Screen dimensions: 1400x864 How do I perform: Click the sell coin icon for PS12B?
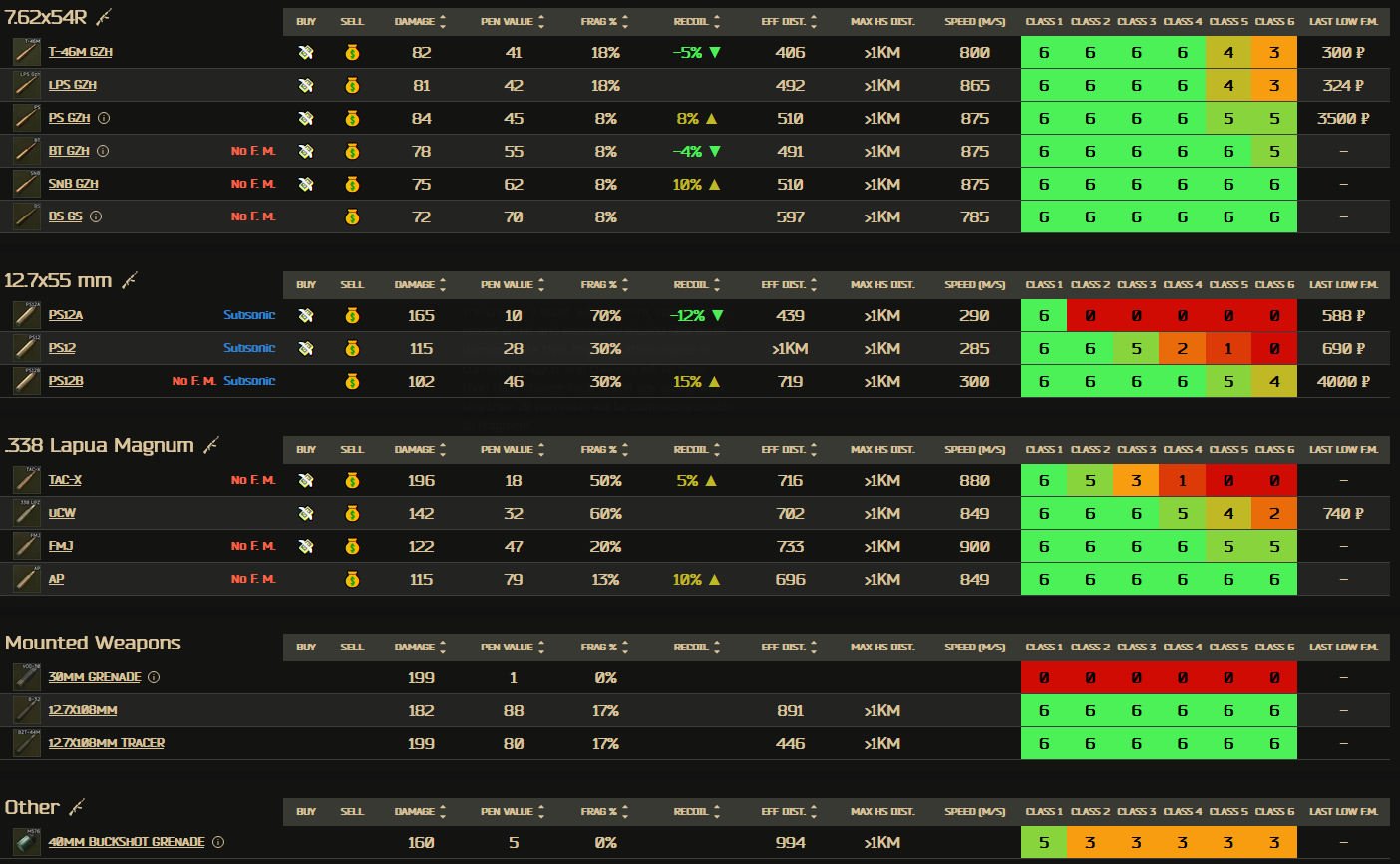352,381
